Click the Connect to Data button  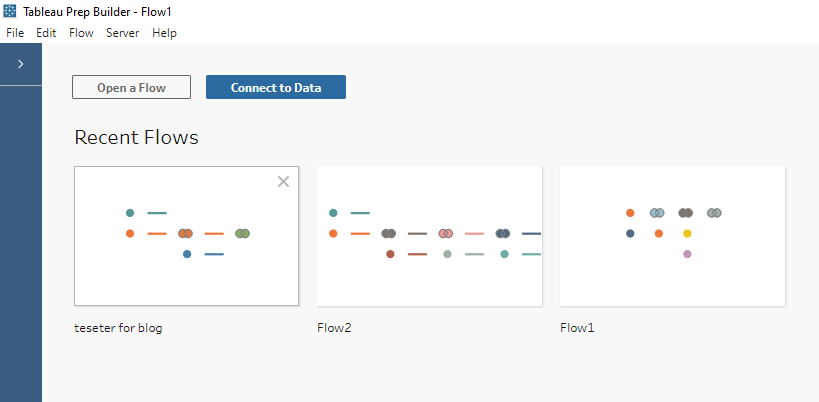[x=276, y=87]
